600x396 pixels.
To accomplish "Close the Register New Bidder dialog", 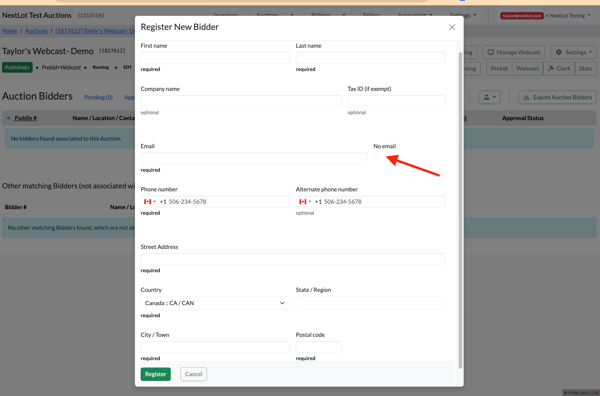I will pyautogui.click(x=452, y=27).
